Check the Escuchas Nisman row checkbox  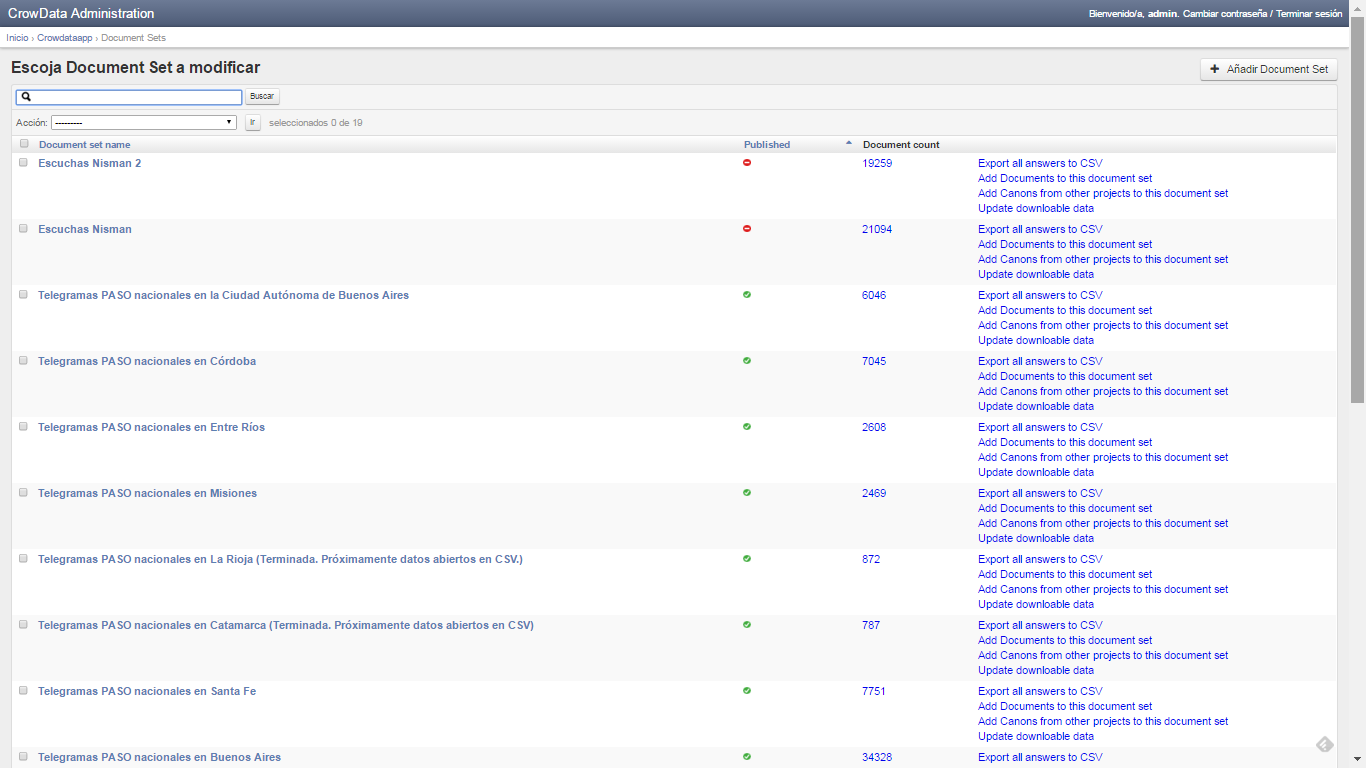23,228
